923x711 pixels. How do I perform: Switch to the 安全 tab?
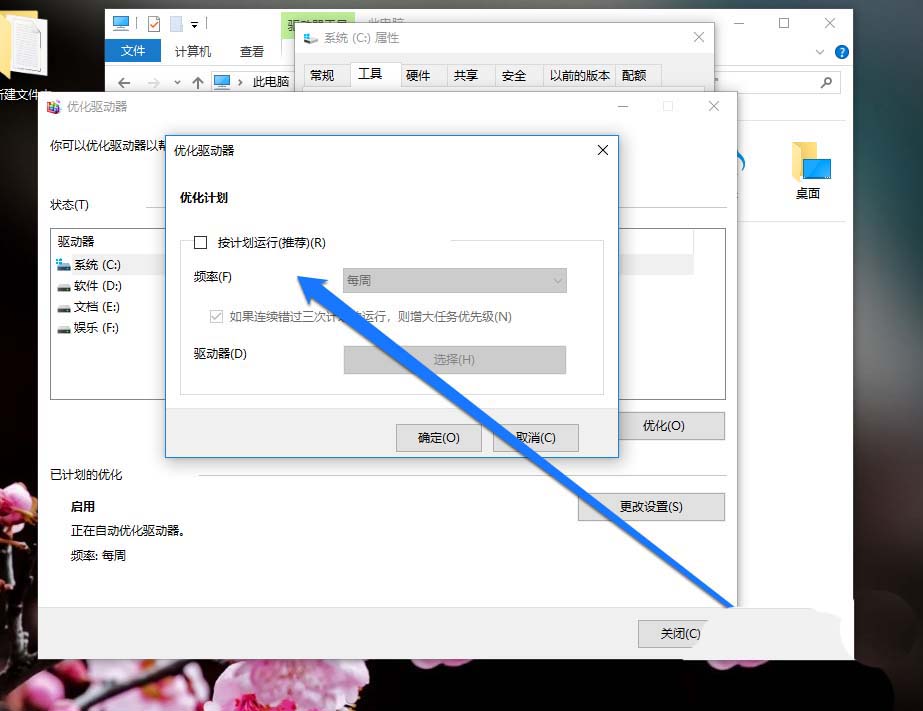(513, 75)
